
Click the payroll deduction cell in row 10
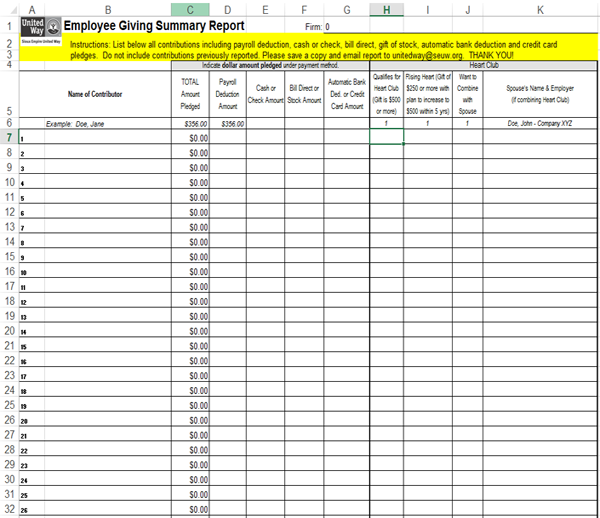tap(228, 181)
